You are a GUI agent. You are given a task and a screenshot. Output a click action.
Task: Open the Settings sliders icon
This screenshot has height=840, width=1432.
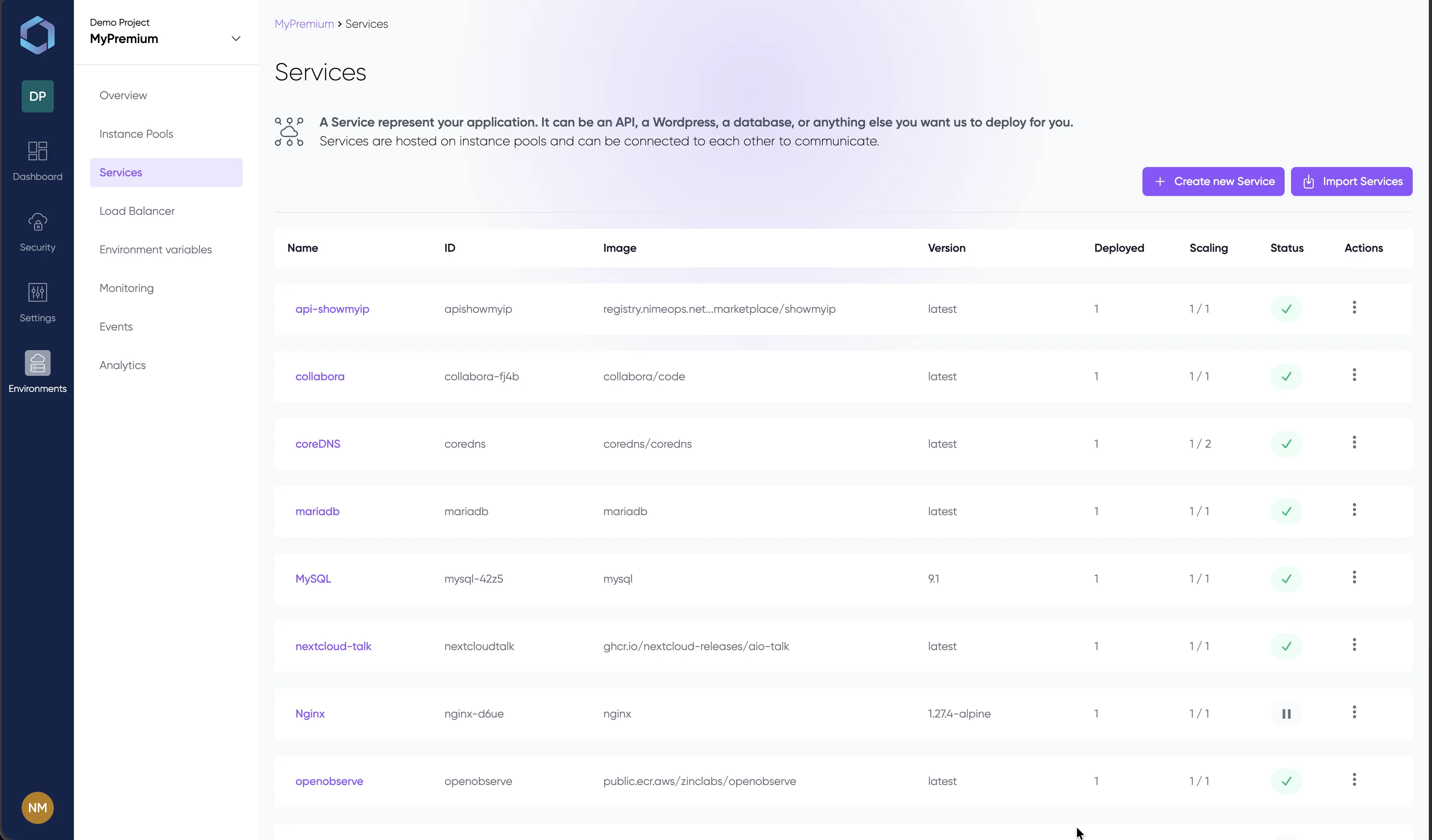[37, 293]
